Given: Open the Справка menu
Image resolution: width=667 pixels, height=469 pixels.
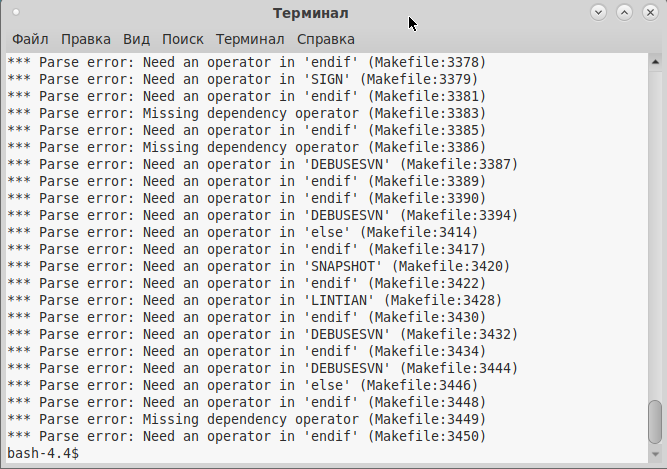Looking at the screenshot, I should (325, 39).
